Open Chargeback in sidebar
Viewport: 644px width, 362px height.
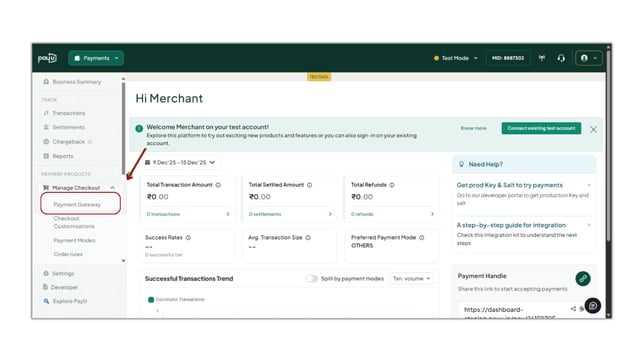coord(68,142)
